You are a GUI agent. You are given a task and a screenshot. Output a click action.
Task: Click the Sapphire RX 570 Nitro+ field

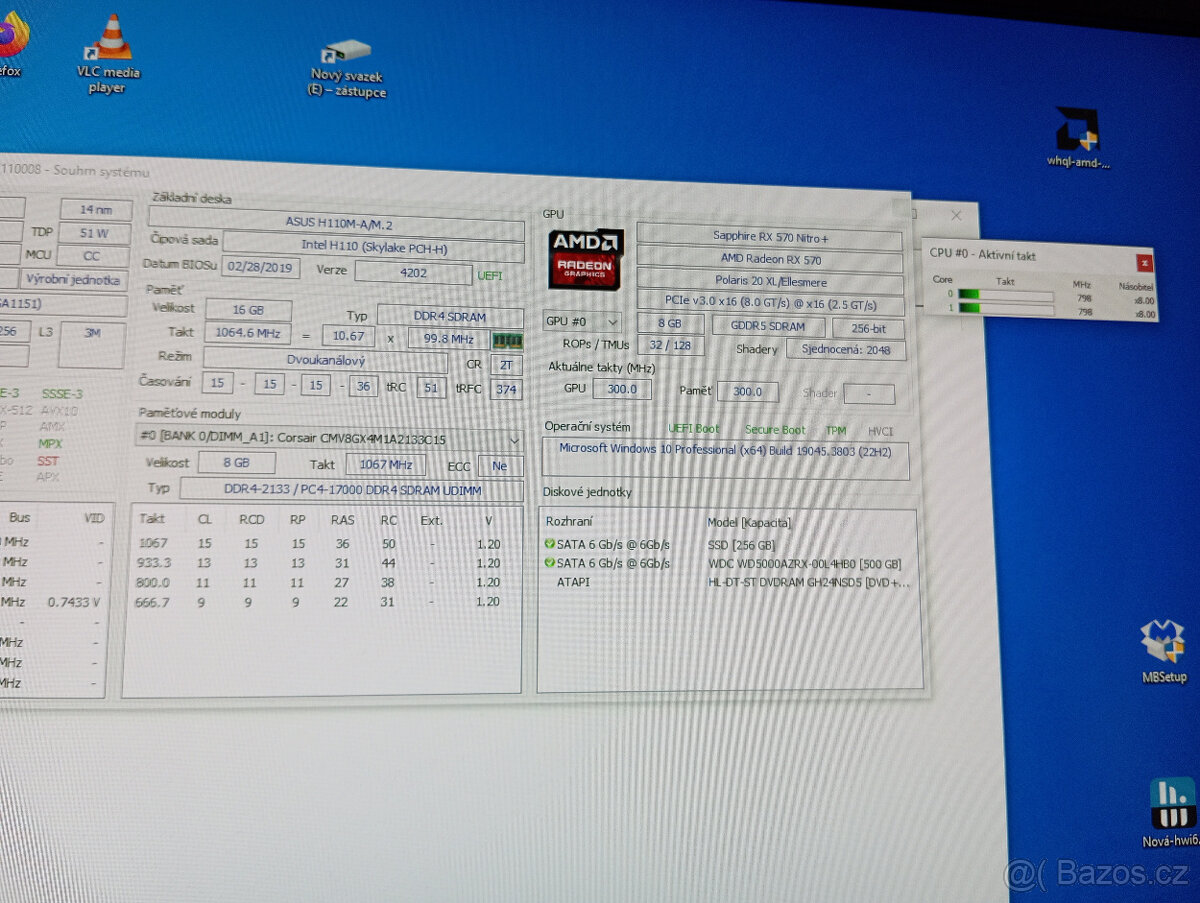770,237
